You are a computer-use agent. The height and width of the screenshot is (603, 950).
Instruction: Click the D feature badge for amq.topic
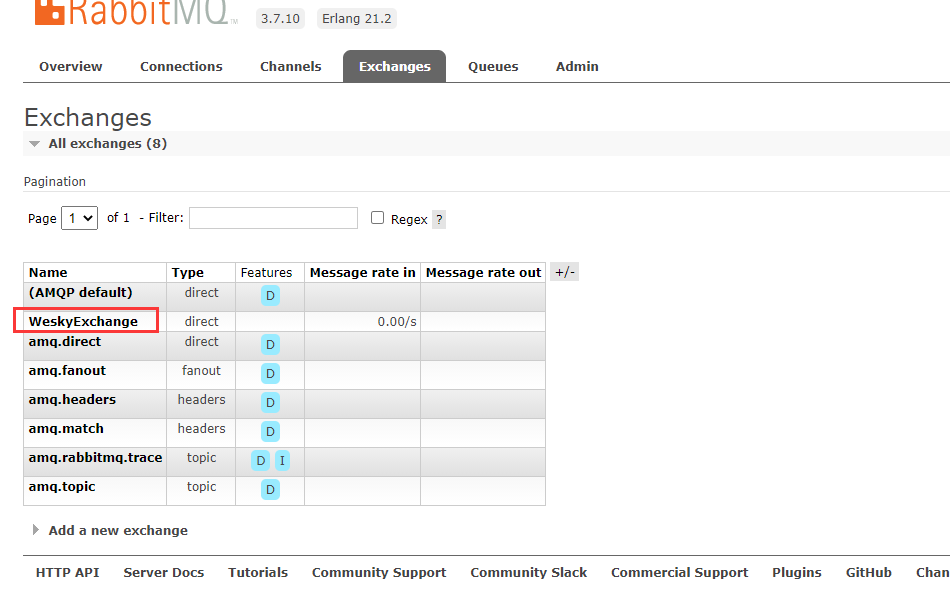coord(270,490)
